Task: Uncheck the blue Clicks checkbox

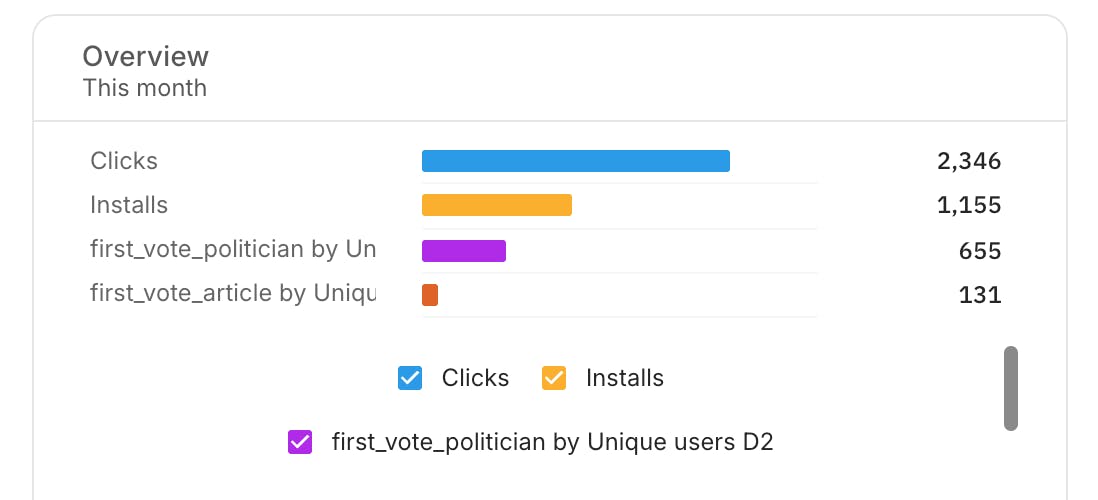Action: click(410, 378)
